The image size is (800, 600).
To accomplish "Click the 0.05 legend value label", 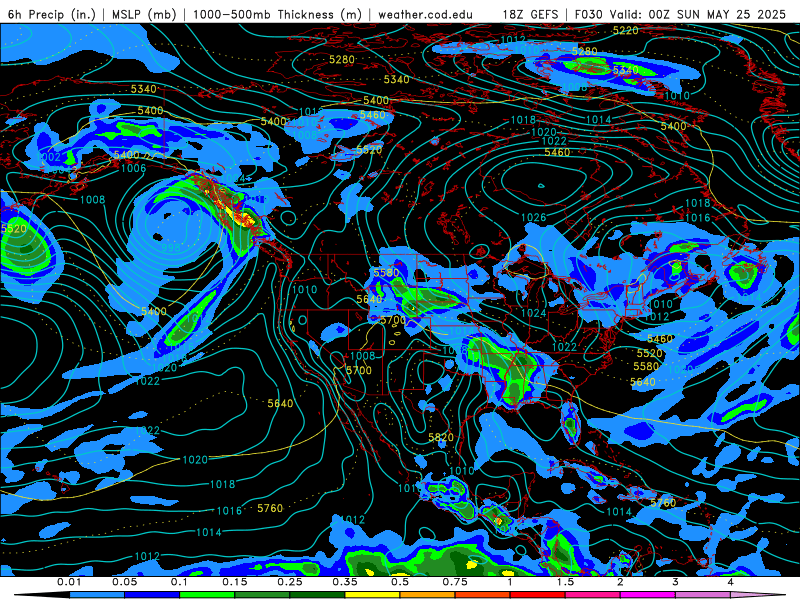I will pos(124,582).
